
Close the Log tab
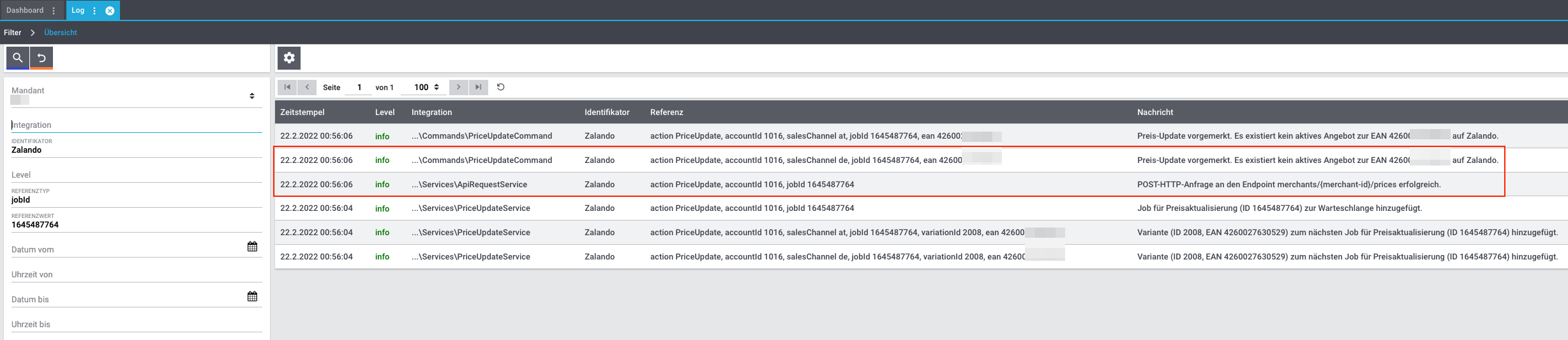110,11
